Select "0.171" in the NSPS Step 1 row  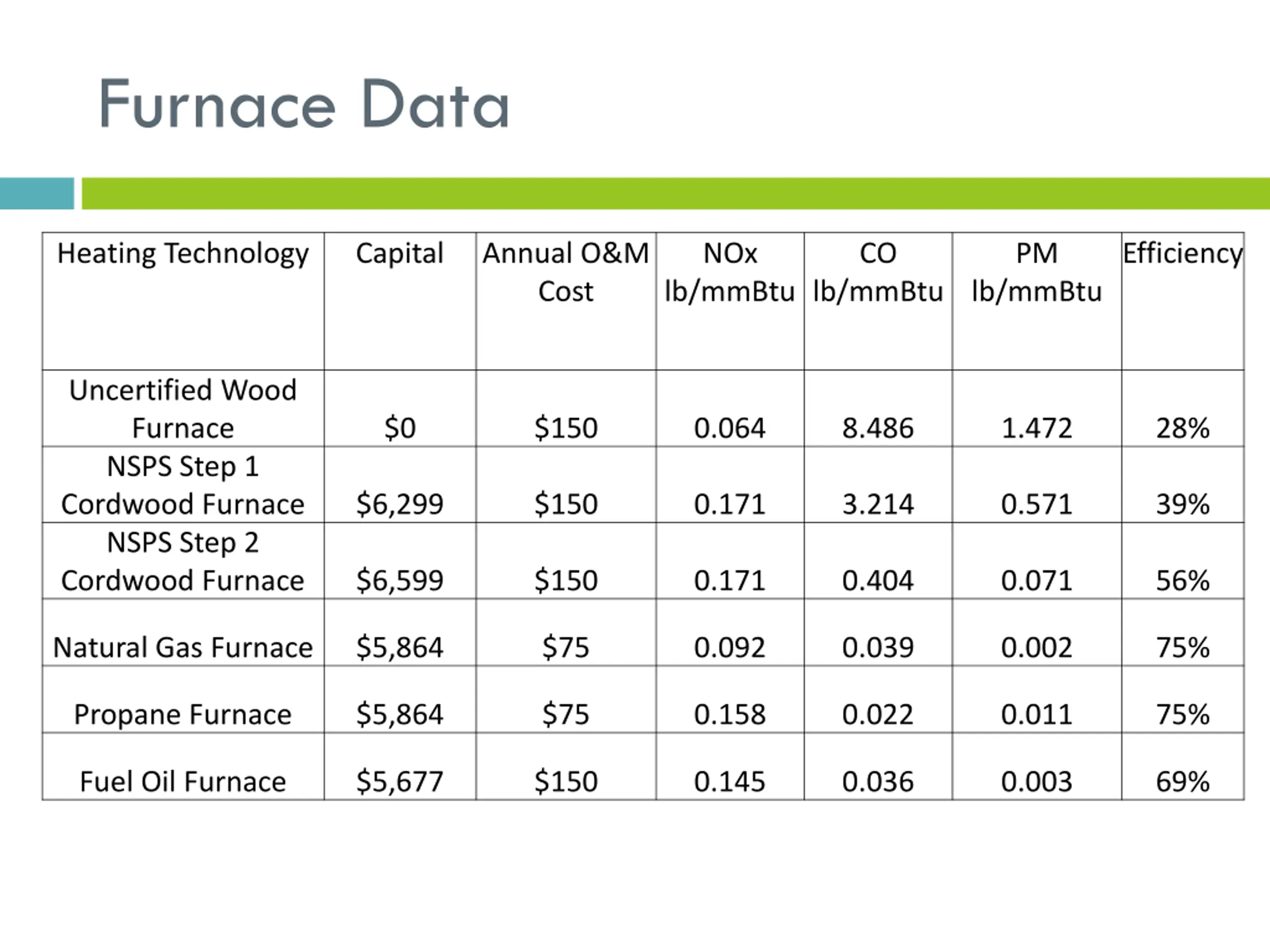[730, 504]
